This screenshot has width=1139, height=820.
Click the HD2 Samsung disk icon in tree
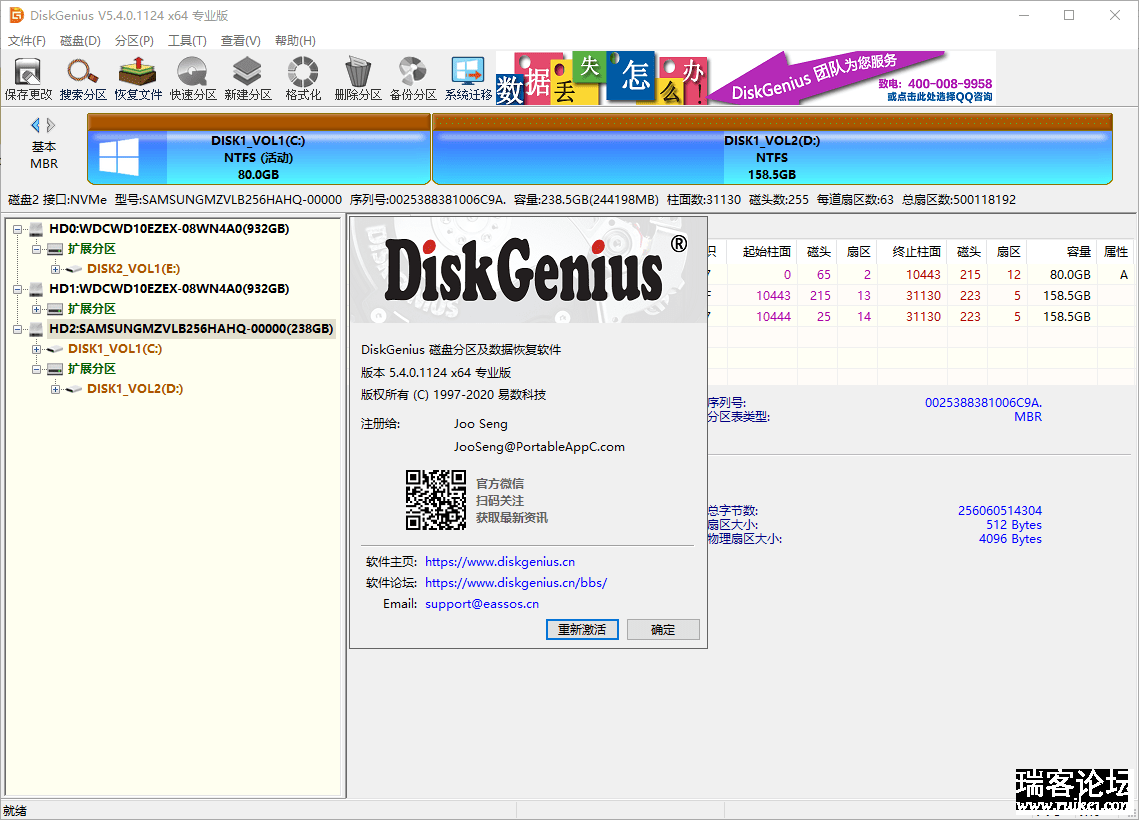click(37, 329)
